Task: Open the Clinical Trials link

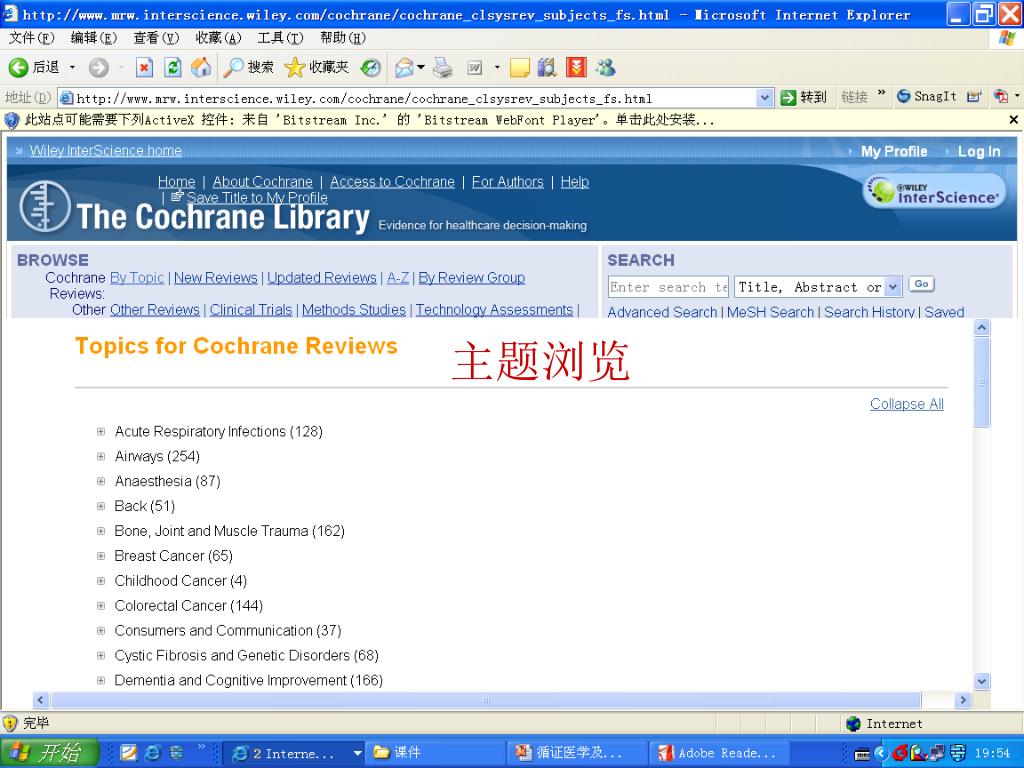Action: 251,310
